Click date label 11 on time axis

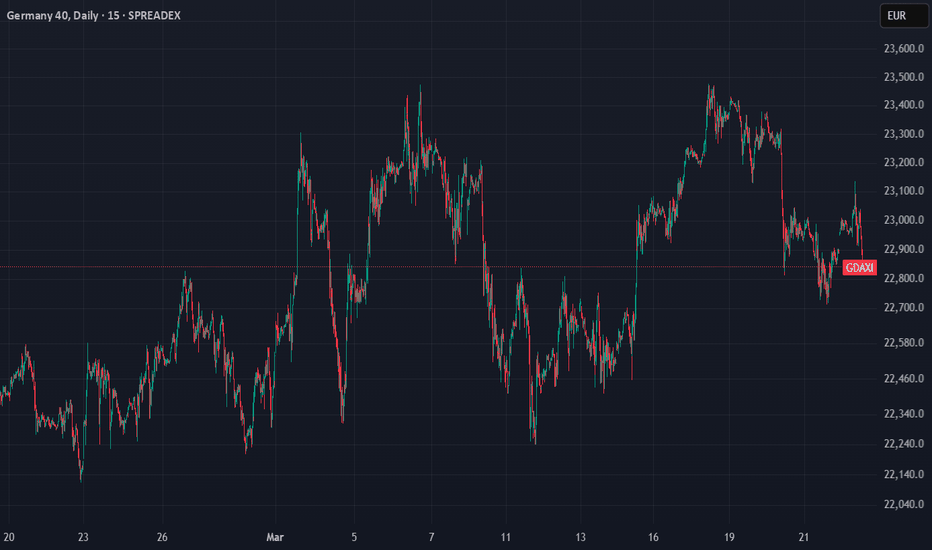[x=506, y=538]
